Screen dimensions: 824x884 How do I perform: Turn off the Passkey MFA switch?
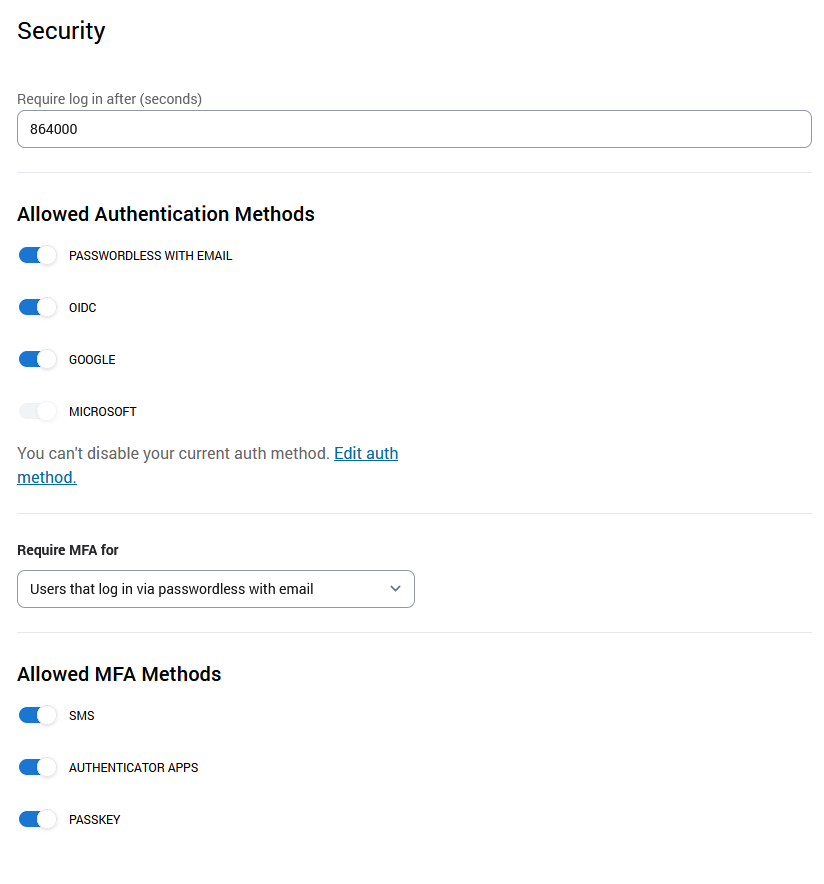tap(38, 819)
